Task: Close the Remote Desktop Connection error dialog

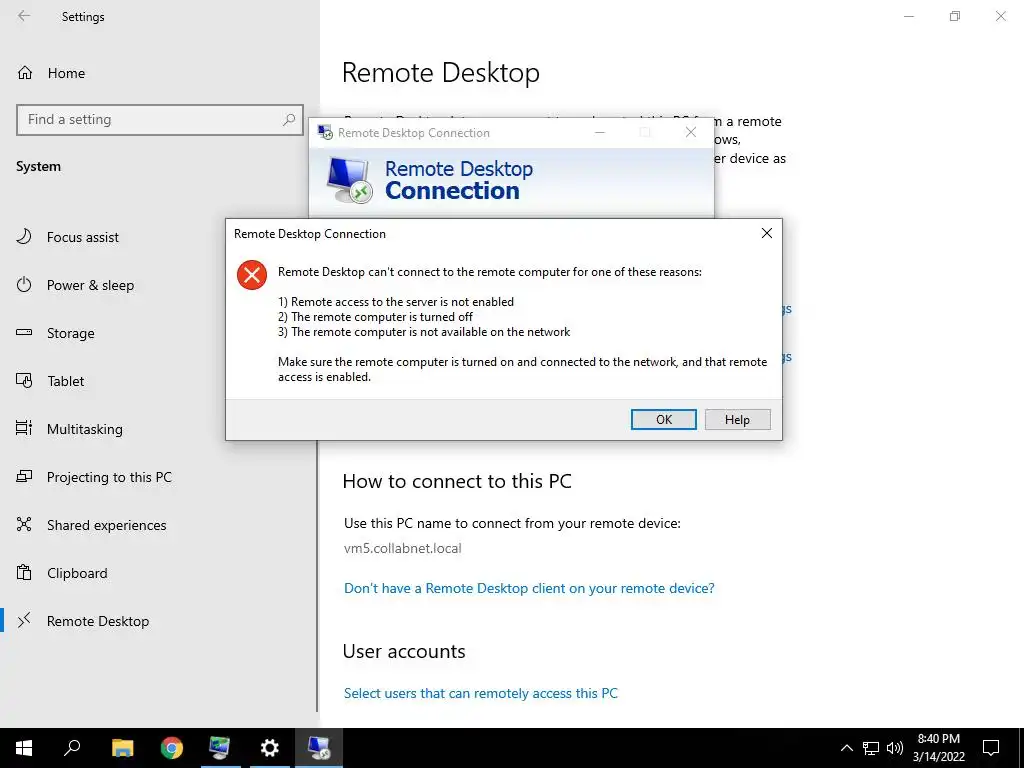Action: [x=767, y=233]
